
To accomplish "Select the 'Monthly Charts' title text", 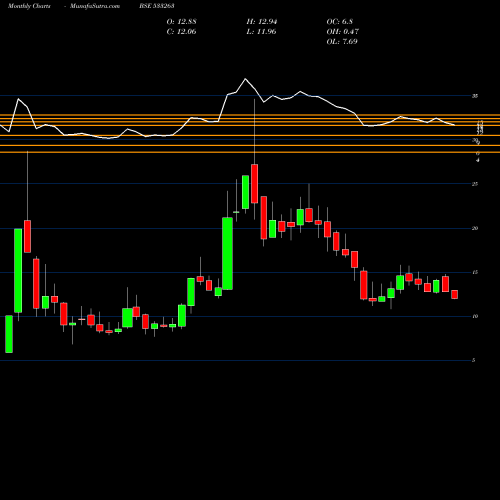I will click(x=29, y=6).
